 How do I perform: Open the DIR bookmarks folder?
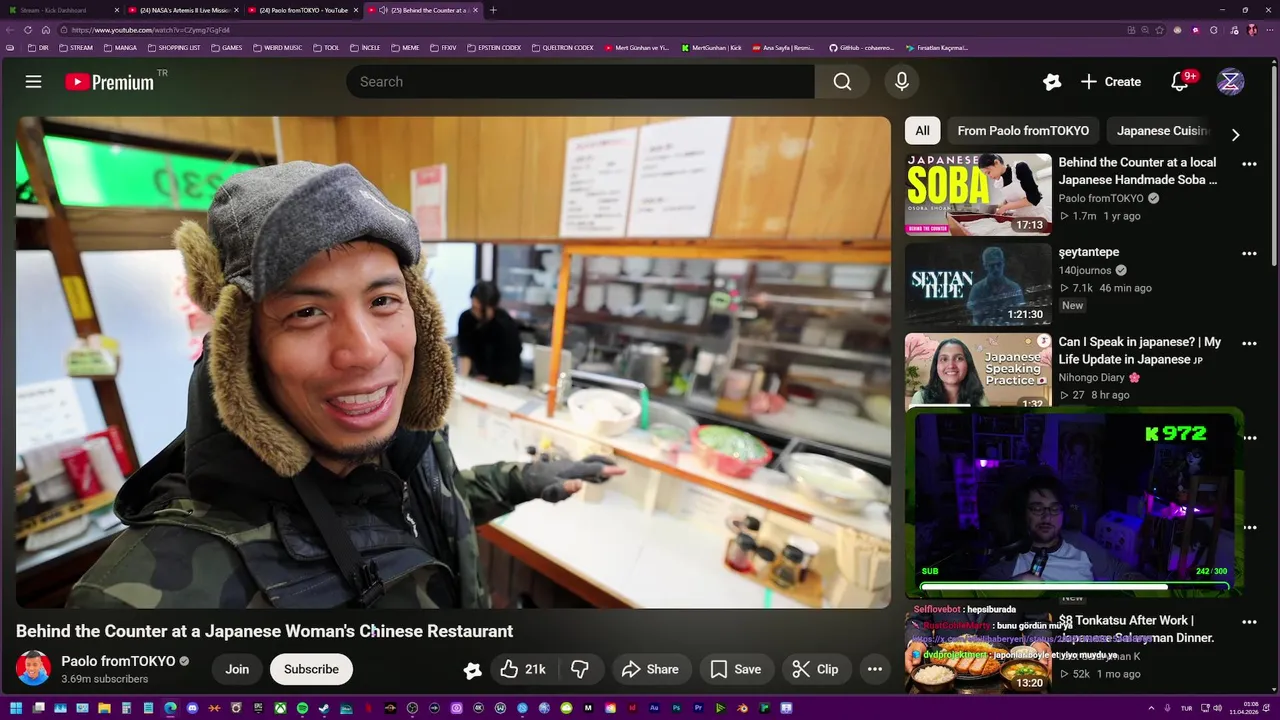pos(38,47)
